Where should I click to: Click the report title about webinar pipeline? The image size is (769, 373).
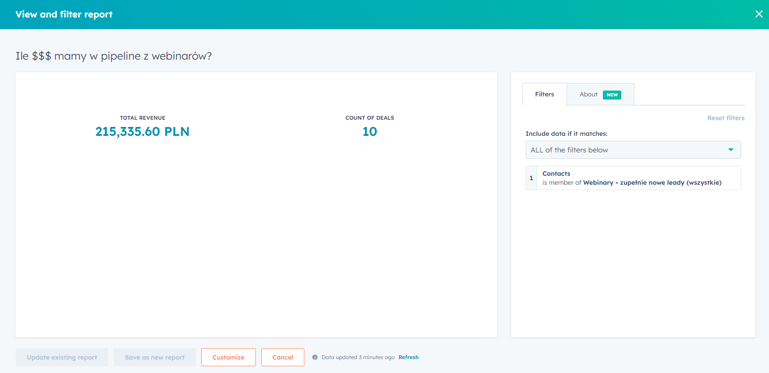114,56
